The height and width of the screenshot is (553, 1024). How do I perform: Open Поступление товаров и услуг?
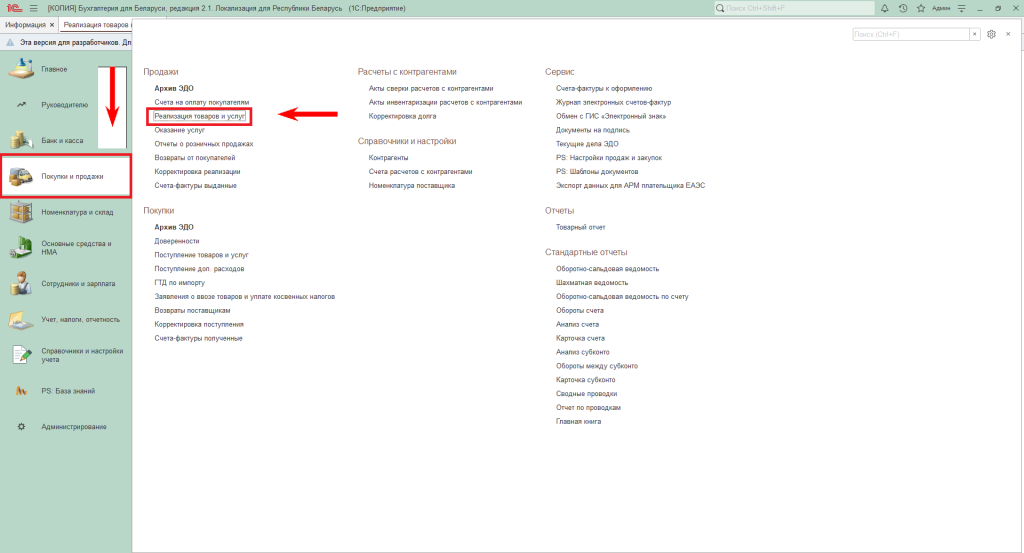201,255
